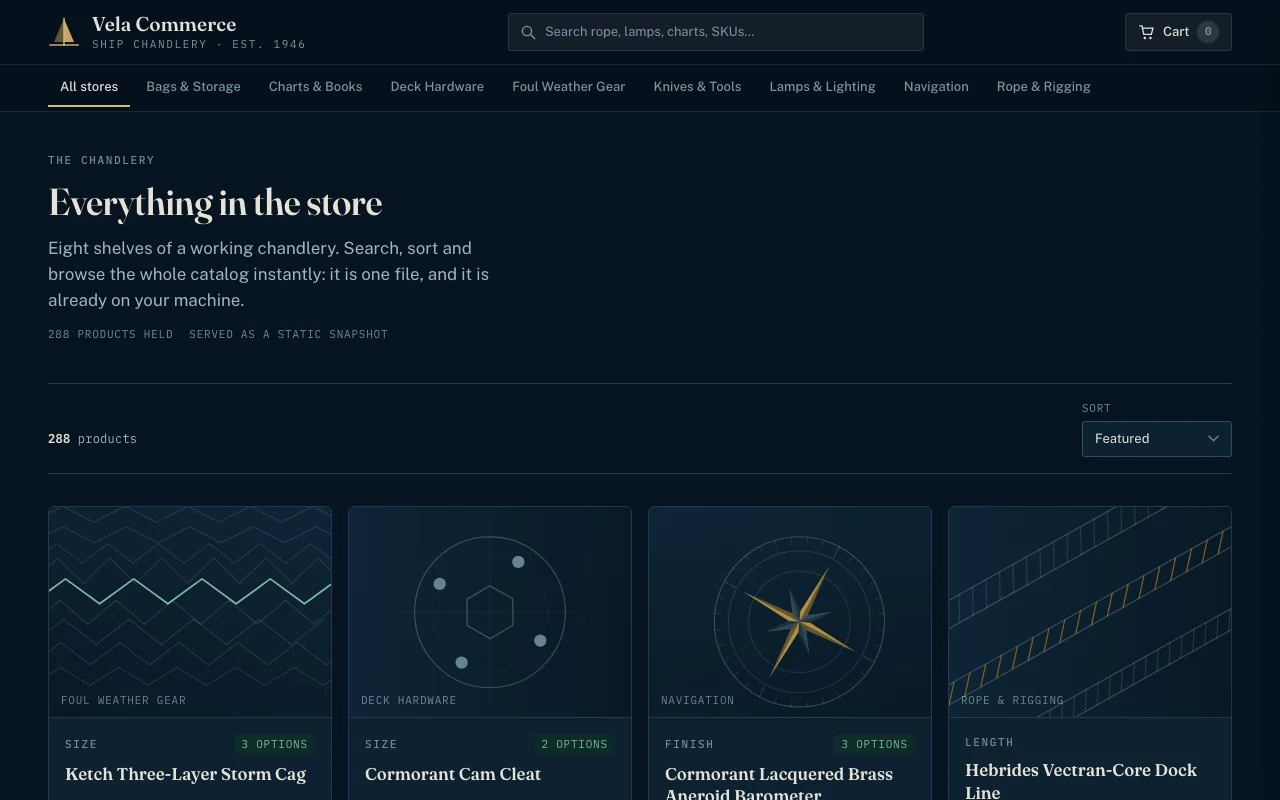1280x800 pixels.
Task: Click ROPE & RIGGING label on card
Action: (1012, 700)
